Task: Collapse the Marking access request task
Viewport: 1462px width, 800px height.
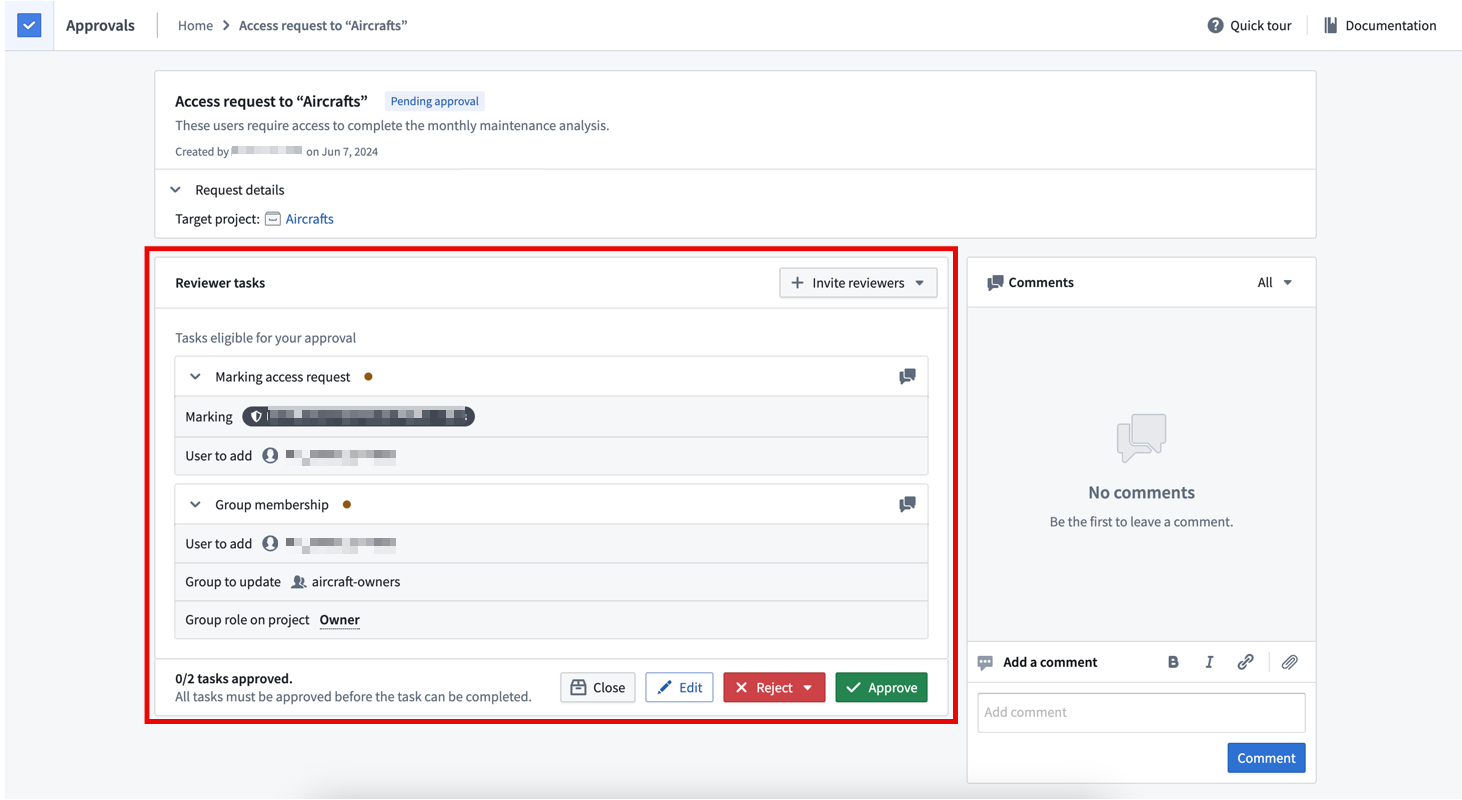Action: [195, 377]
